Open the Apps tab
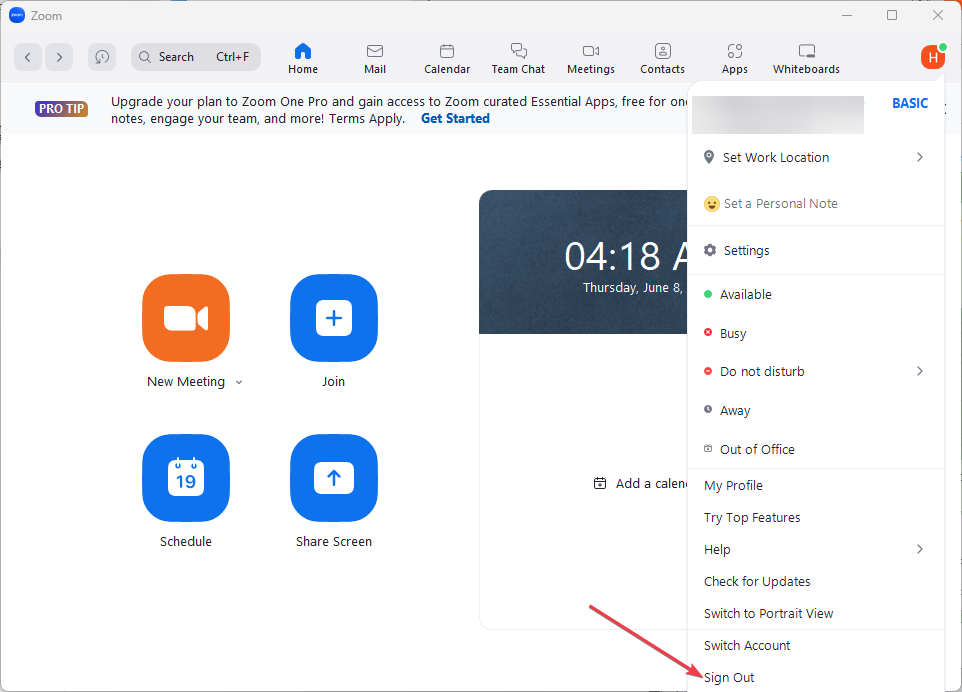 tap(735, 59)
